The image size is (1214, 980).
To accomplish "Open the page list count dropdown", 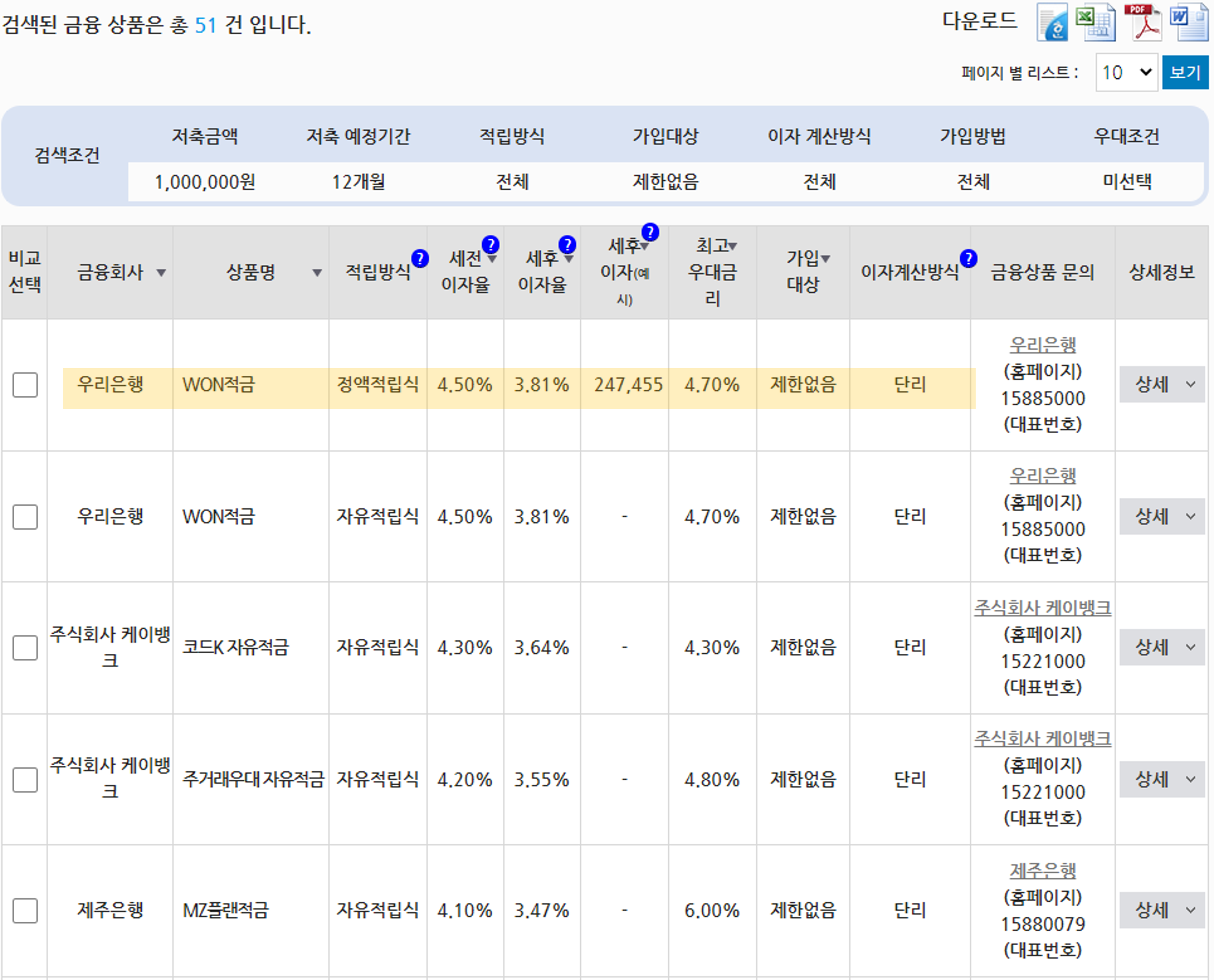I will coord(1126,72).
